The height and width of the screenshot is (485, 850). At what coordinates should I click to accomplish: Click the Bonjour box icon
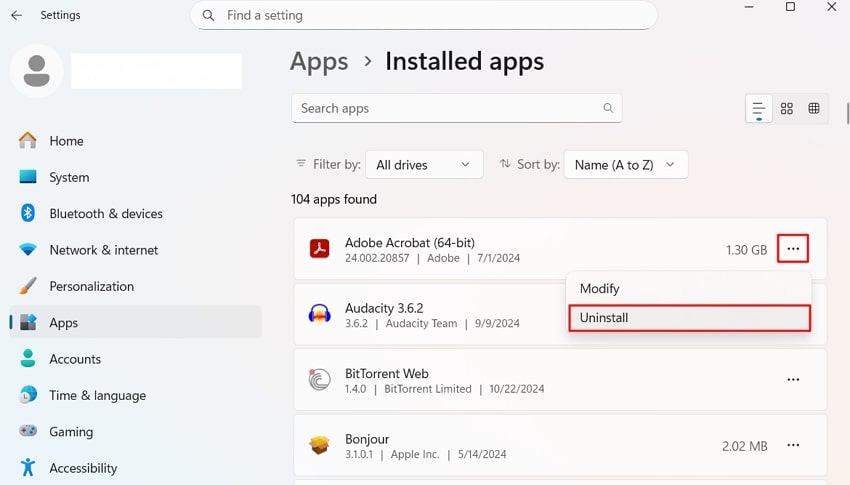coord(319,445)
